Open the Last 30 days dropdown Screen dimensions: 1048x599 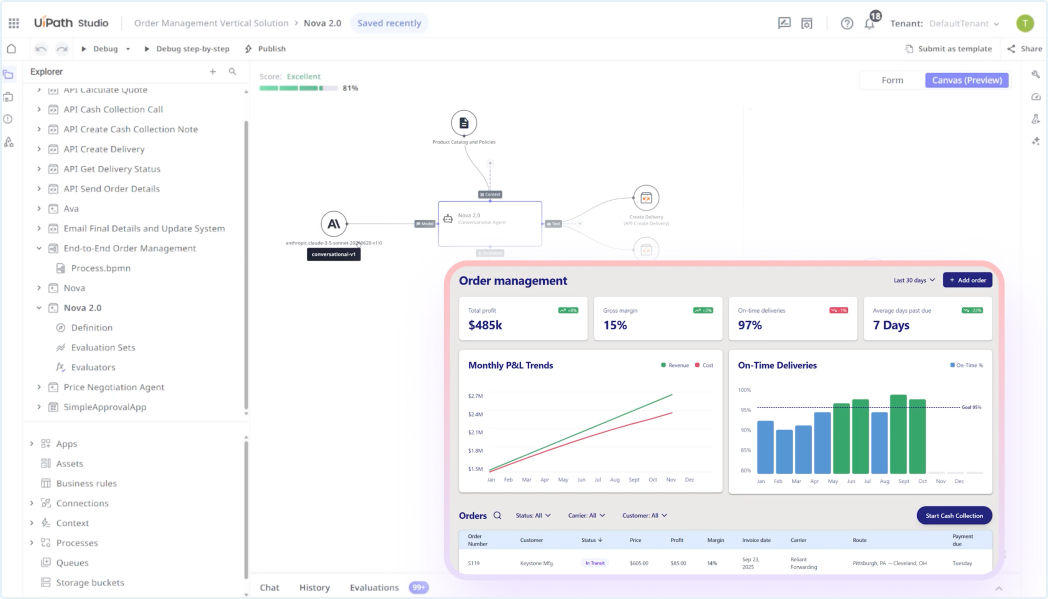point(914,280)
